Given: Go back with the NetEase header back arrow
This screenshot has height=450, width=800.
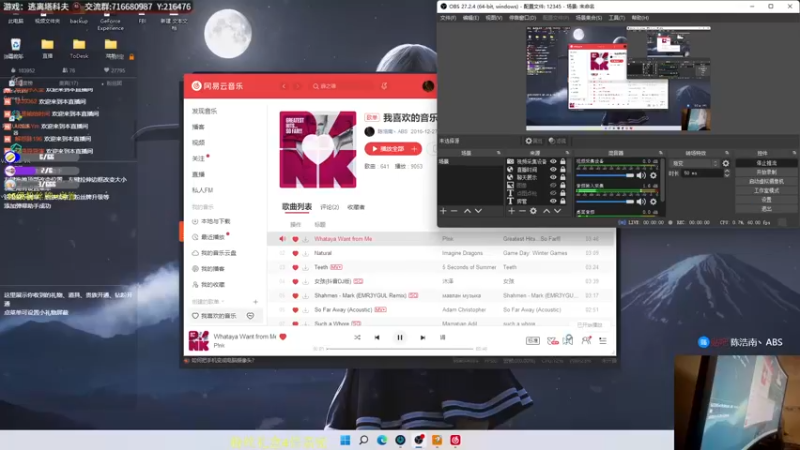Looking at the screenshot, I should pyautogui.click(x=284, y=86).
